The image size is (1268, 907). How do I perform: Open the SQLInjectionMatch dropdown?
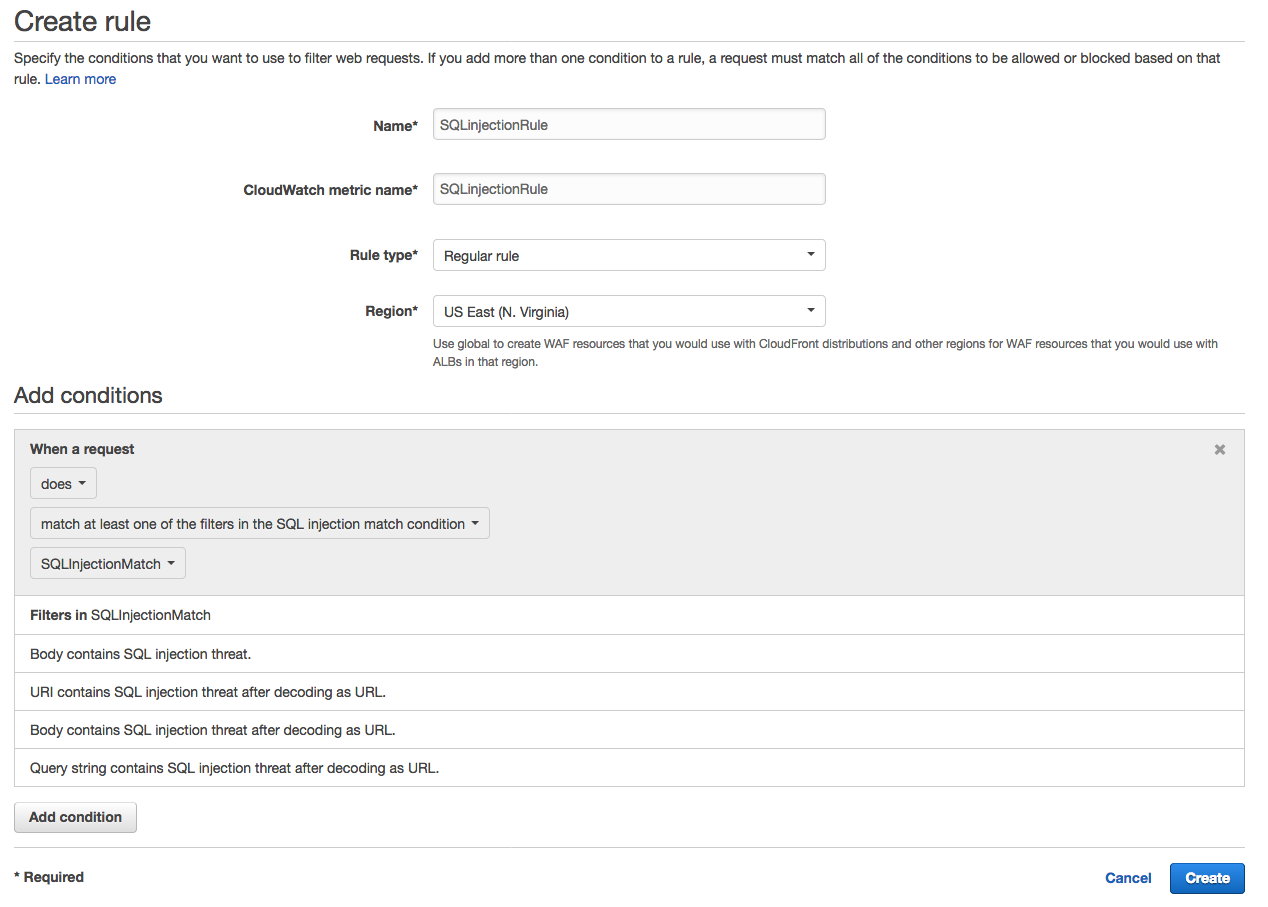108,564
